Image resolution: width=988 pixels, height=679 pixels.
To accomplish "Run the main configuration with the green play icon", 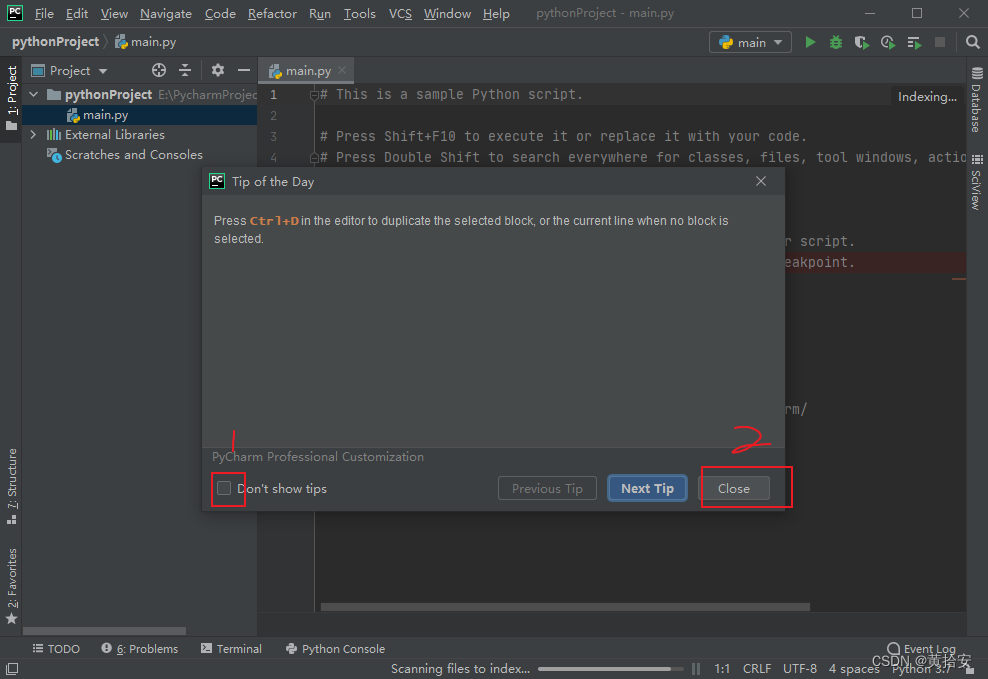I will click(810, 42).
